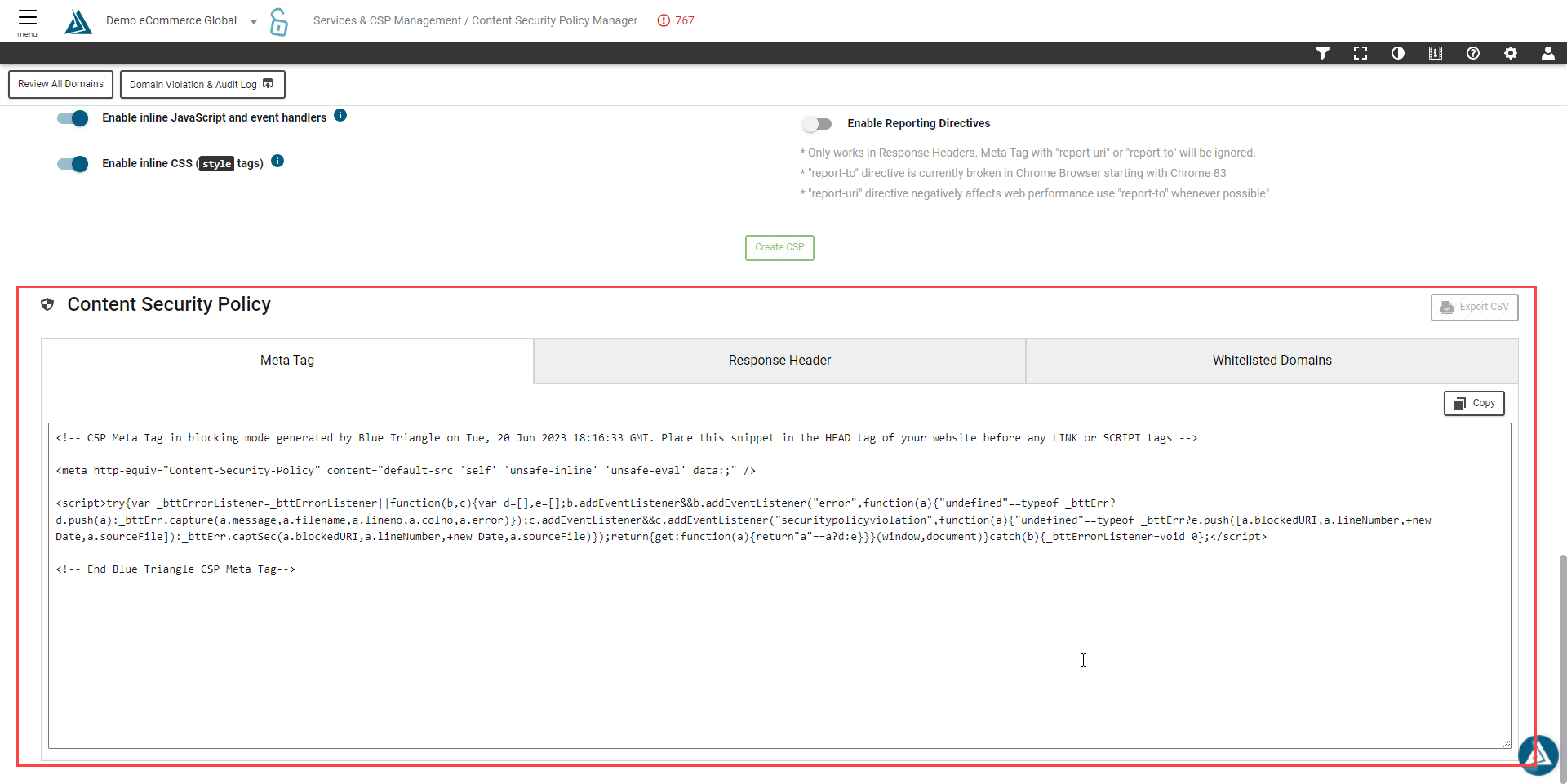Copy the CSP meta tag snippet
The width and height of the screenshot is (1567, 784).
1474,403
